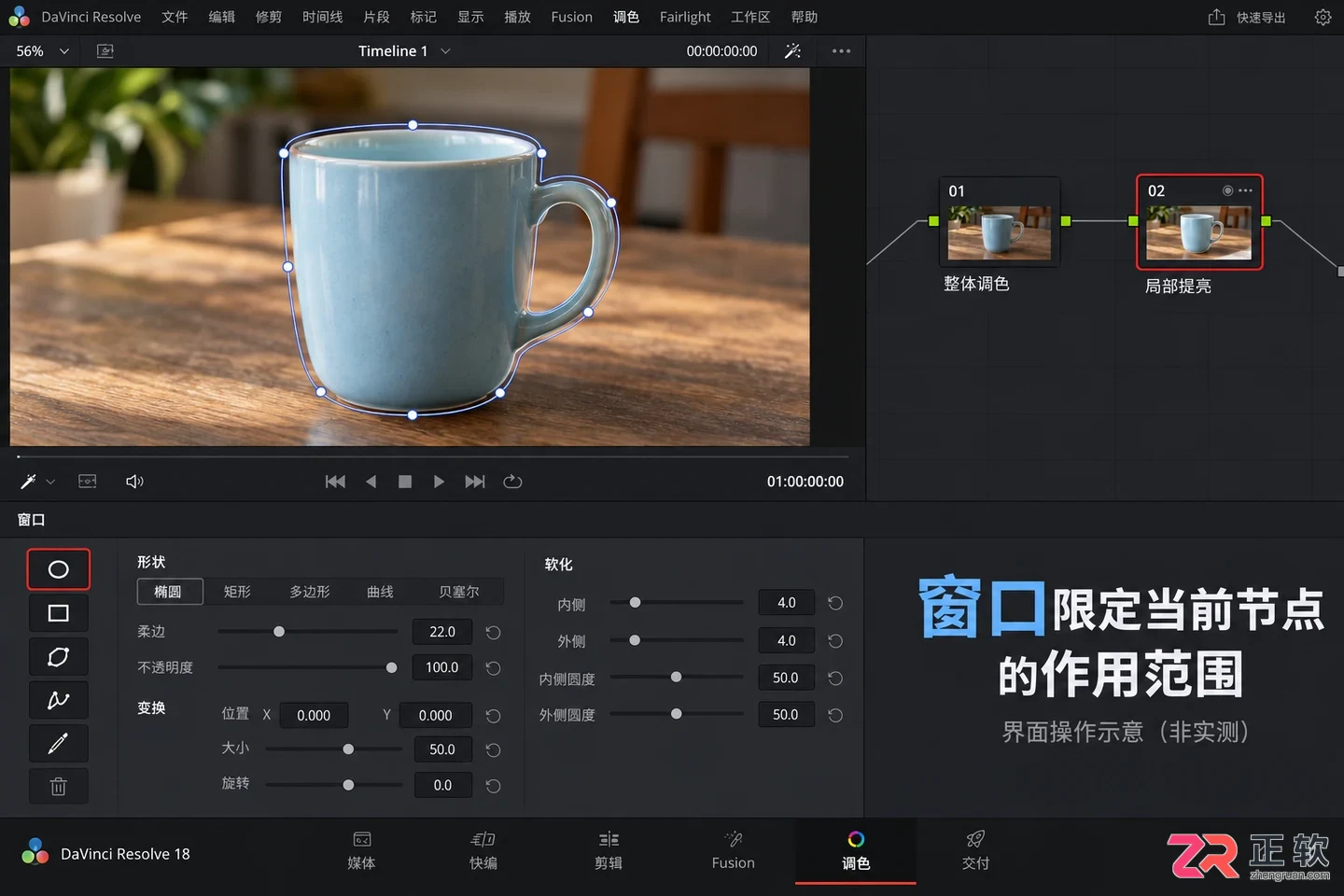Select the ellipse window tool

pyautogui.click(x=58, y=569)
